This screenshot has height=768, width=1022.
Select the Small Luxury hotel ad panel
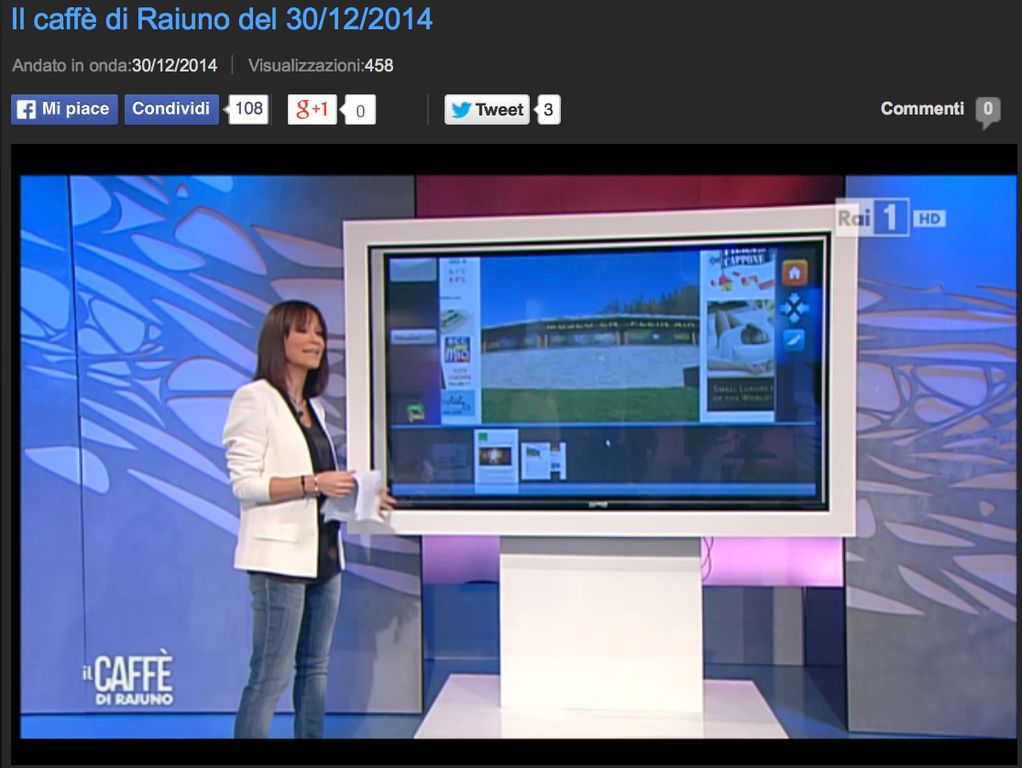(740, 336)
